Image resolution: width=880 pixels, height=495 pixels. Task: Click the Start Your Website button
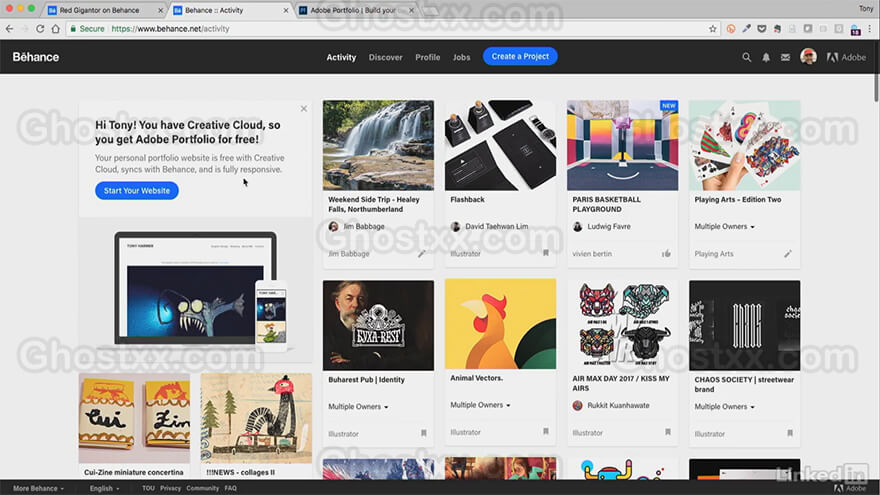[x=136, y=191]
